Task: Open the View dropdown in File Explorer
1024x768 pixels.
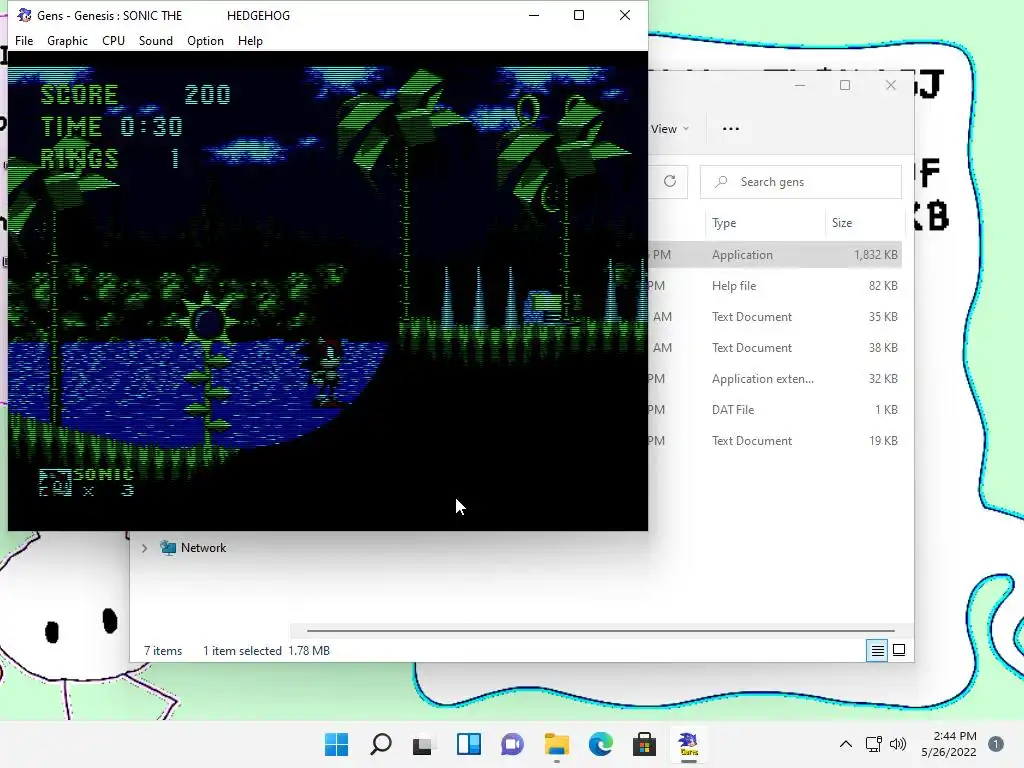Action: pyautogui.click(x=669, y=129)
